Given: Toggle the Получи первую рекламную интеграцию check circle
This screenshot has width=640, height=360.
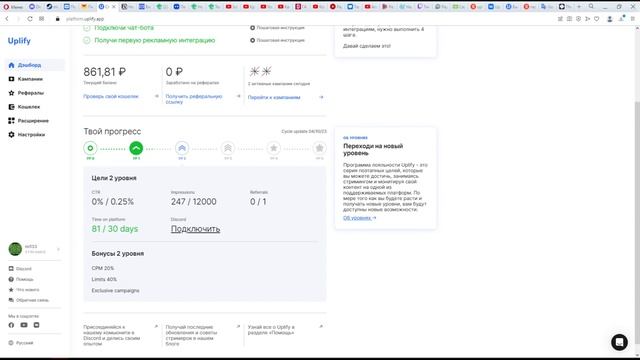Looking at the screenshot, I should pyautogui.click(x=87, y=40).
